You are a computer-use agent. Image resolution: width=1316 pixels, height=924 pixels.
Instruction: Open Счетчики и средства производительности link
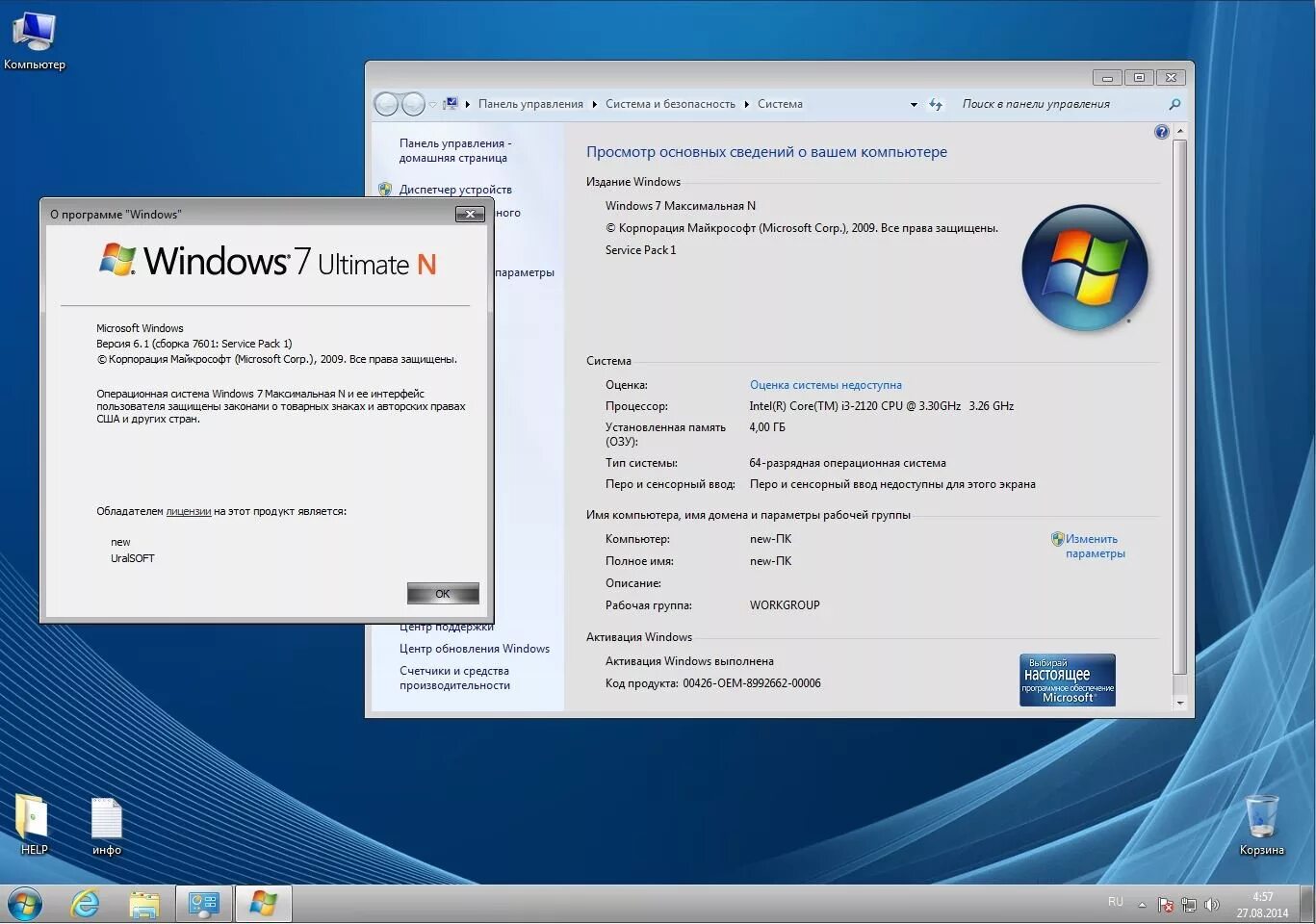coord(454,678)
